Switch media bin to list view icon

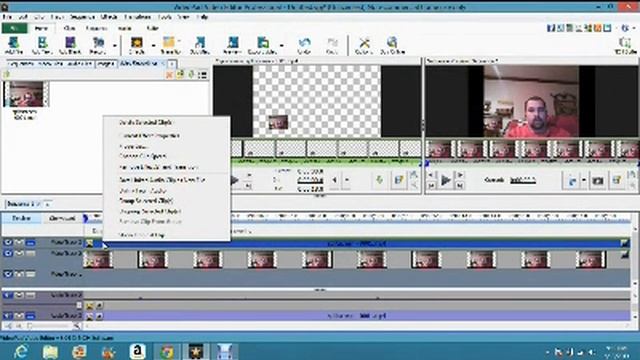(x=202, y=75)
